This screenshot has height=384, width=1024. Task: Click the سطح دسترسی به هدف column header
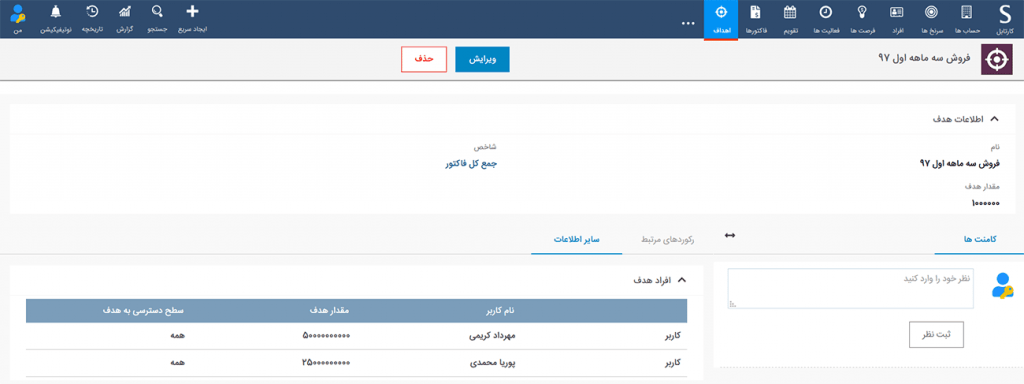click(142, 310)
